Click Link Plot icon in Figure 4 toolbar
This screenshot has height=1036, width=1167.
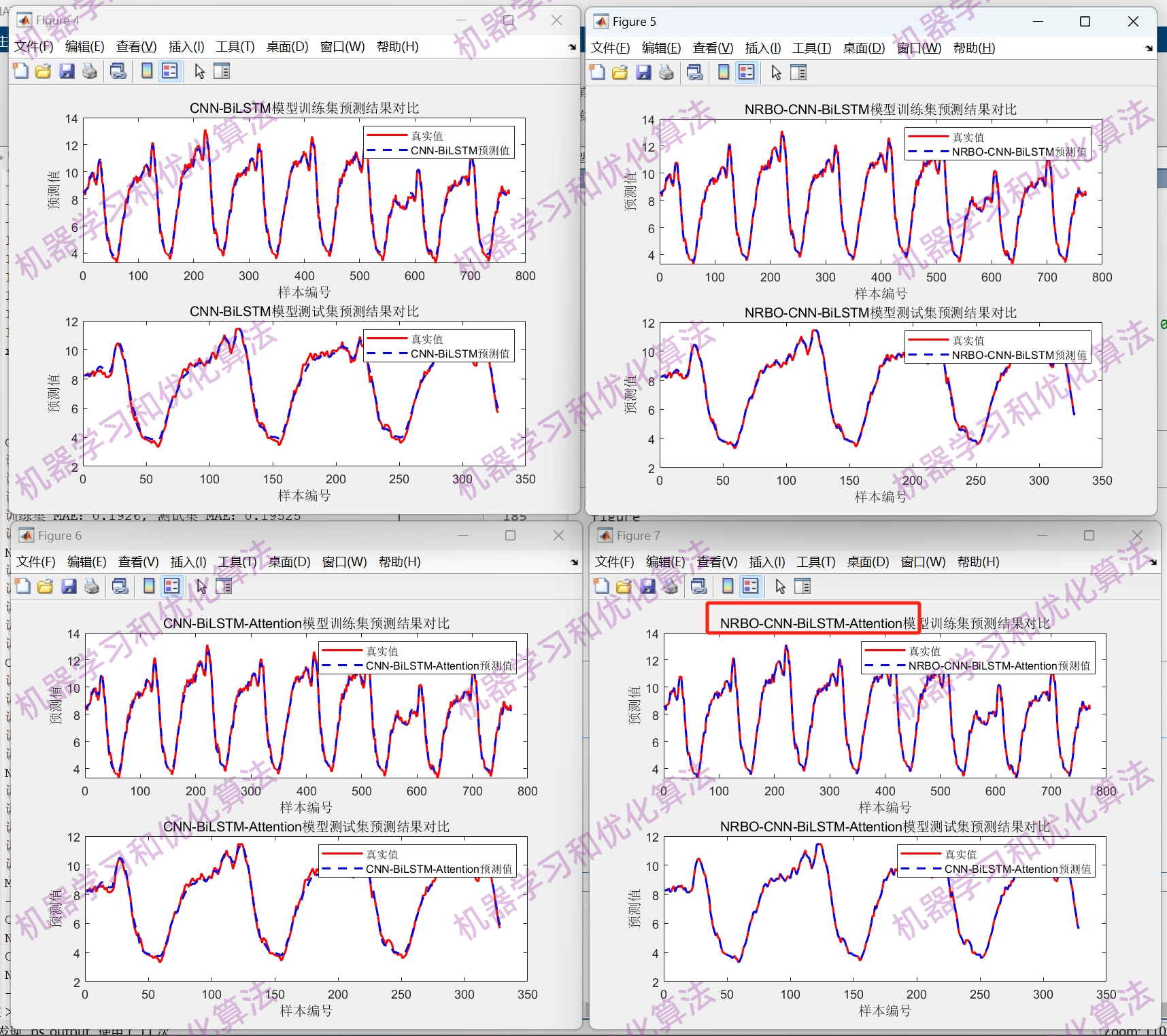coord(118,71)
